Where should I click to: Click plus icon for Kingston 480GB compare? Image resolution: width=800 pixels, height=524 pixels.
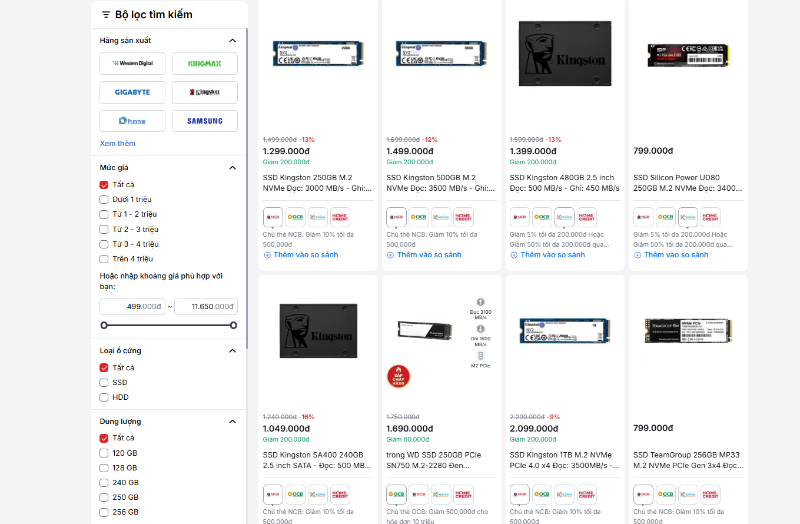[x=514, y=255]
